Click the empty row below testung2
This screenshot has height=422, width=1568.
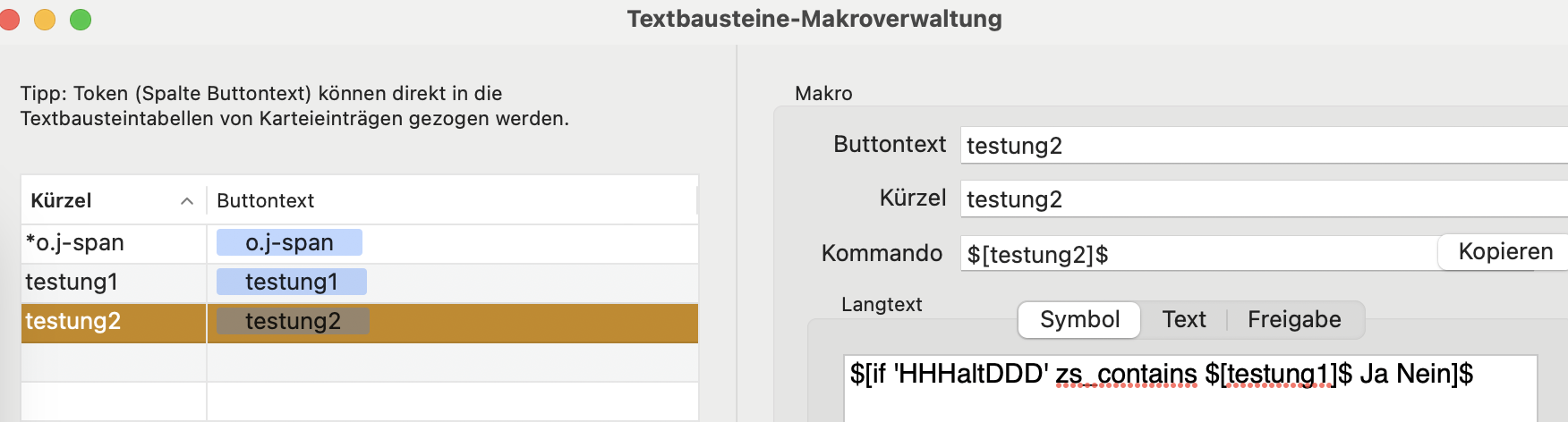[x=360, y=363]
